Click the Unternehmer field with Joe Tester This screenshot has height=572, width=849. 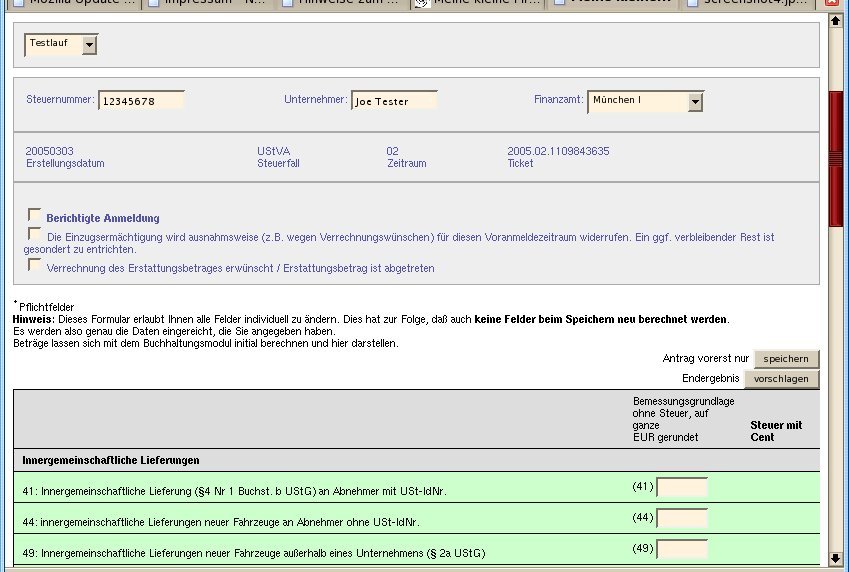pyautogui.click(x=394, y=101)
